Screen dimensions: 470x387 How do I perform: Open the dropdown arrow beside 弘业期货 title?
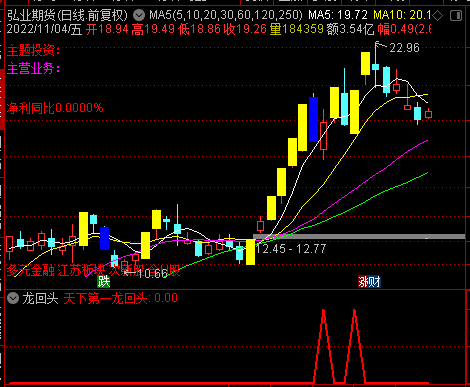pos(139,15)
